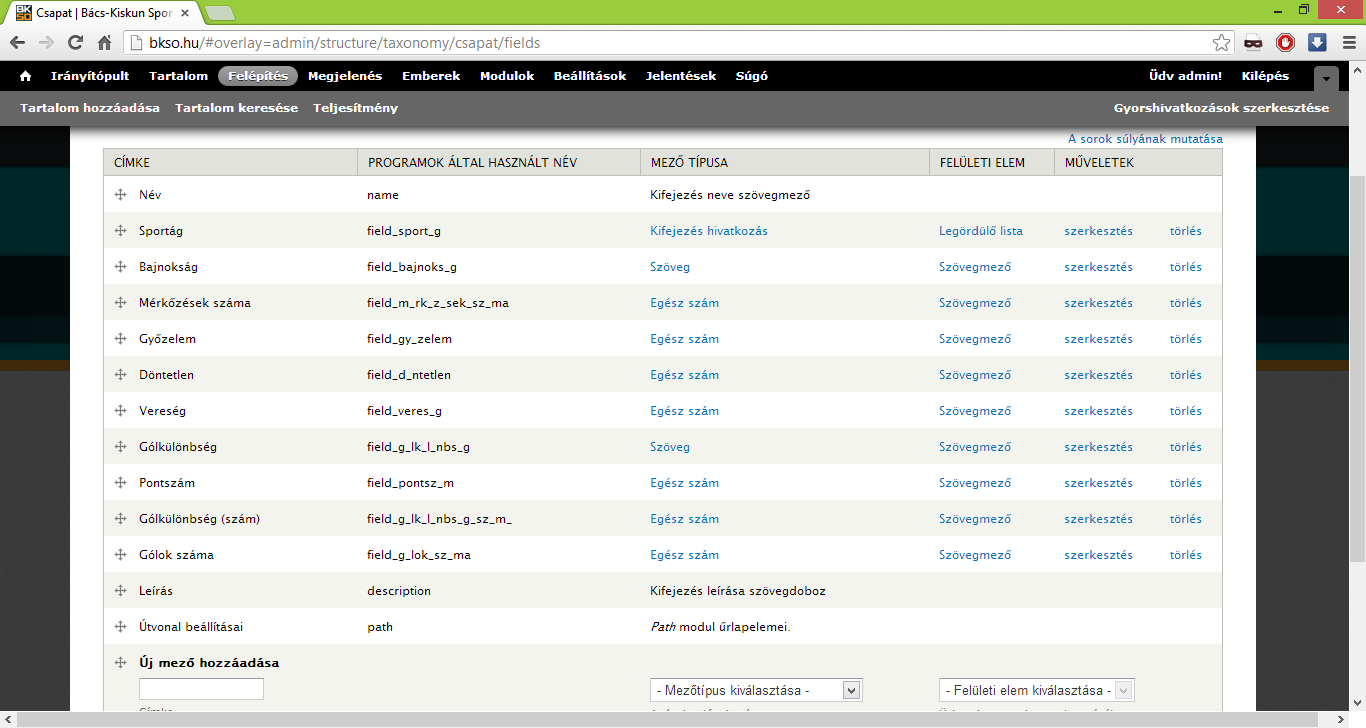Grab drag handle for Bajnokság row
The height and width of the screenshot is (728, 1366).
point(120,267)
